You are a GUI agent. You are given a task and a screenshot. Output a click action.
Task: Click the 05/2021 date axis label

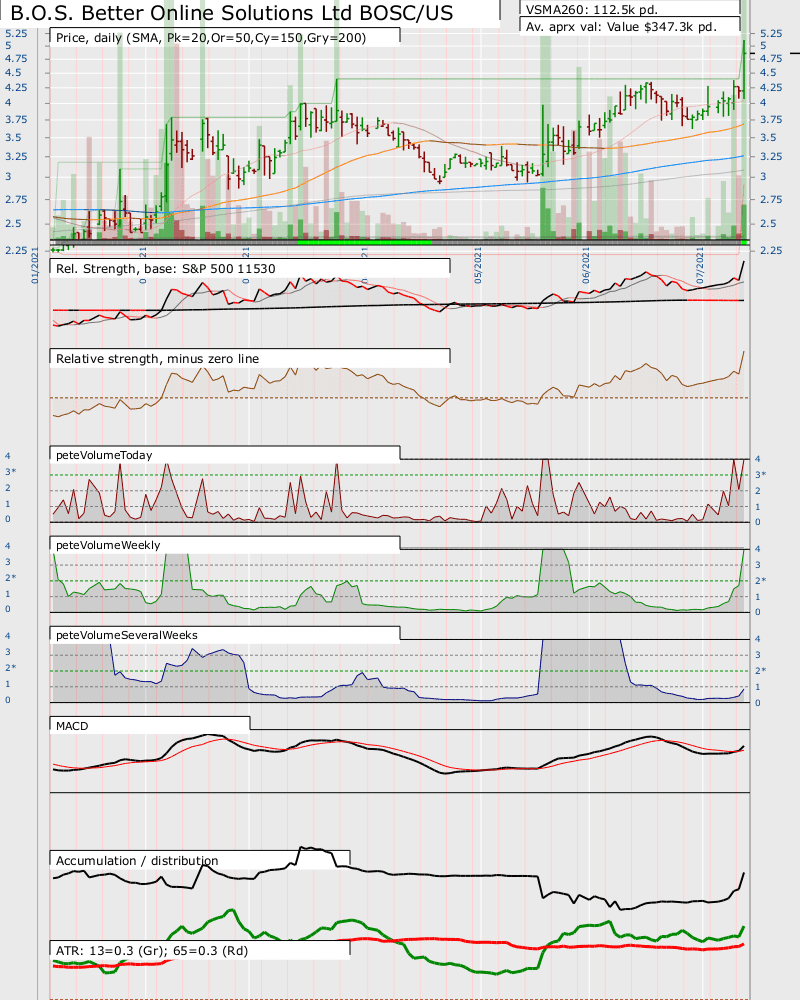click(x=478, y=266)
